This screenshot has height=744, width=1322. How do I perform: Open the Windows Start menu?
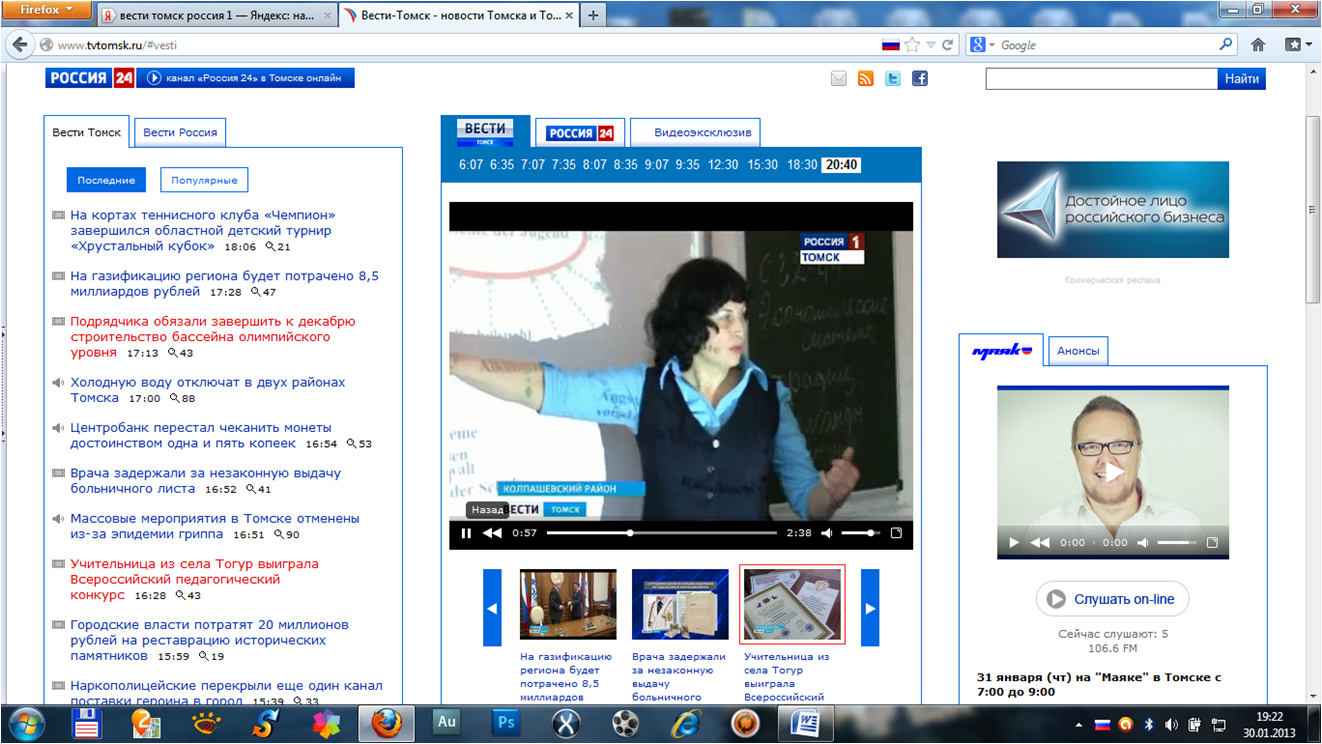[26, 724]
